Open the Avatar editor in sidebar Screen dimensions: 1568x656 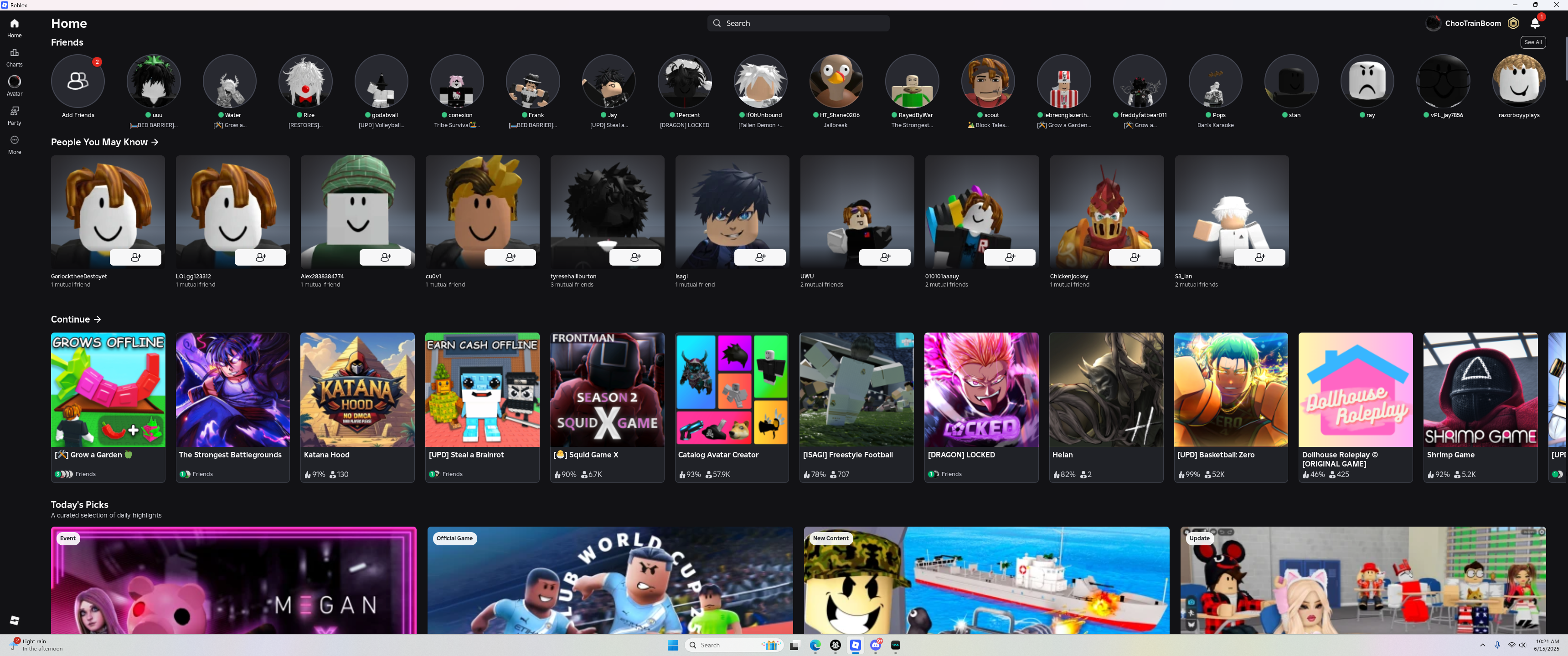point(14,85)
